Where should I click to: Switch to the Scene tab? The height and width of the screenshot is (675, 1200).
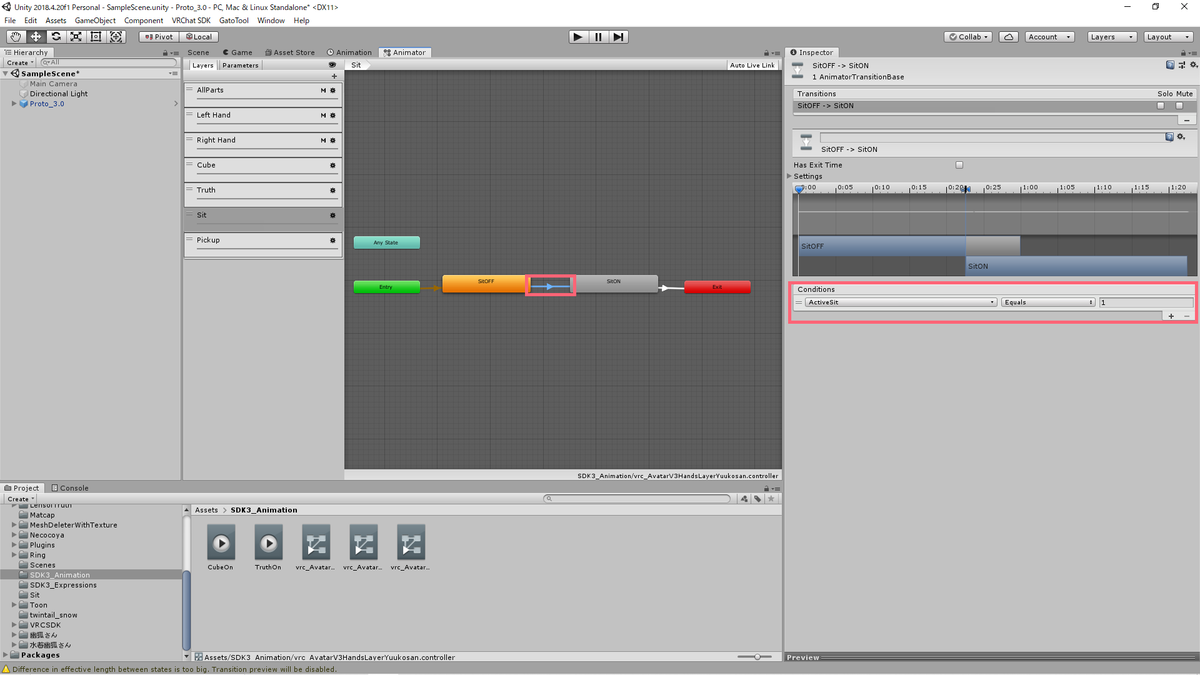(198, 52)
